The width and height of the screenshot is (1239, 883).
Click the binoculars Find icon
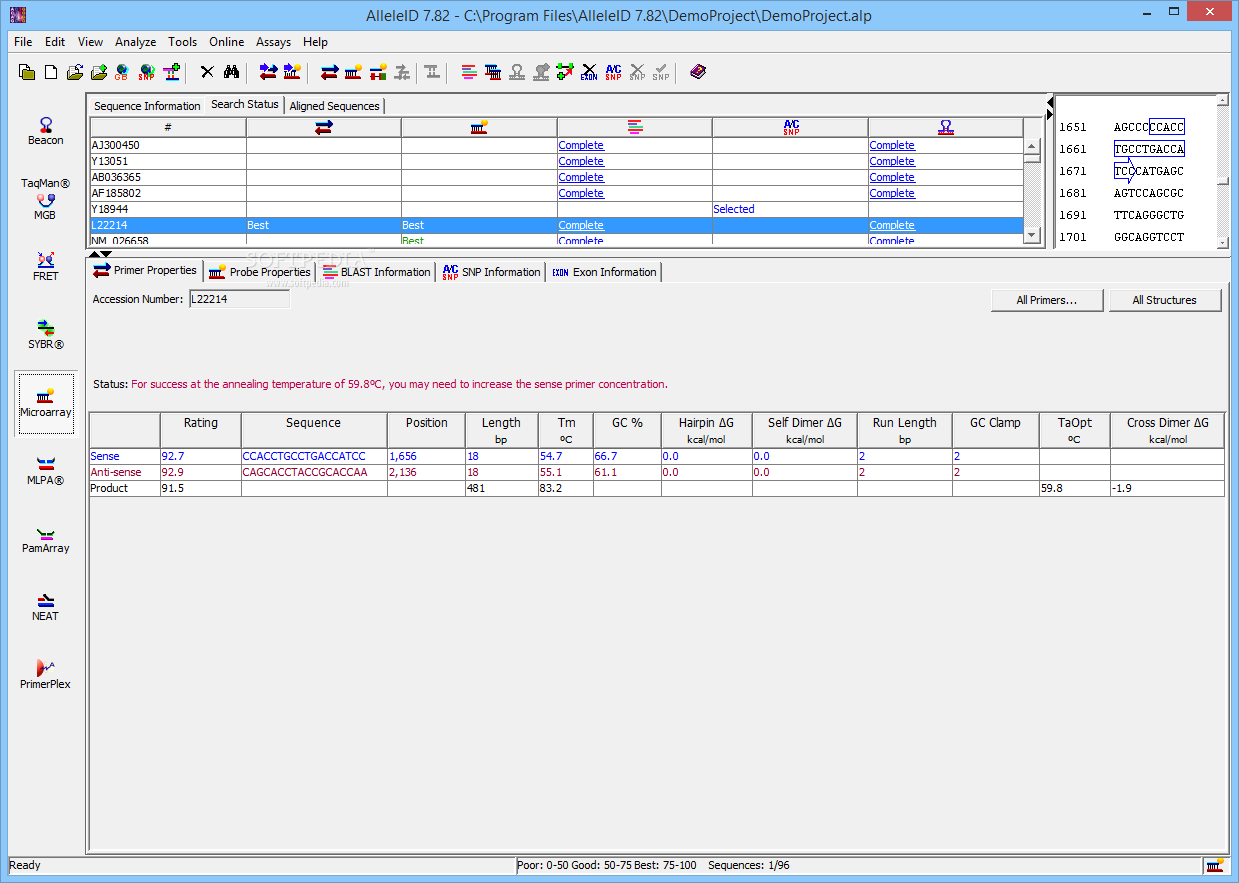pos(231,72)
